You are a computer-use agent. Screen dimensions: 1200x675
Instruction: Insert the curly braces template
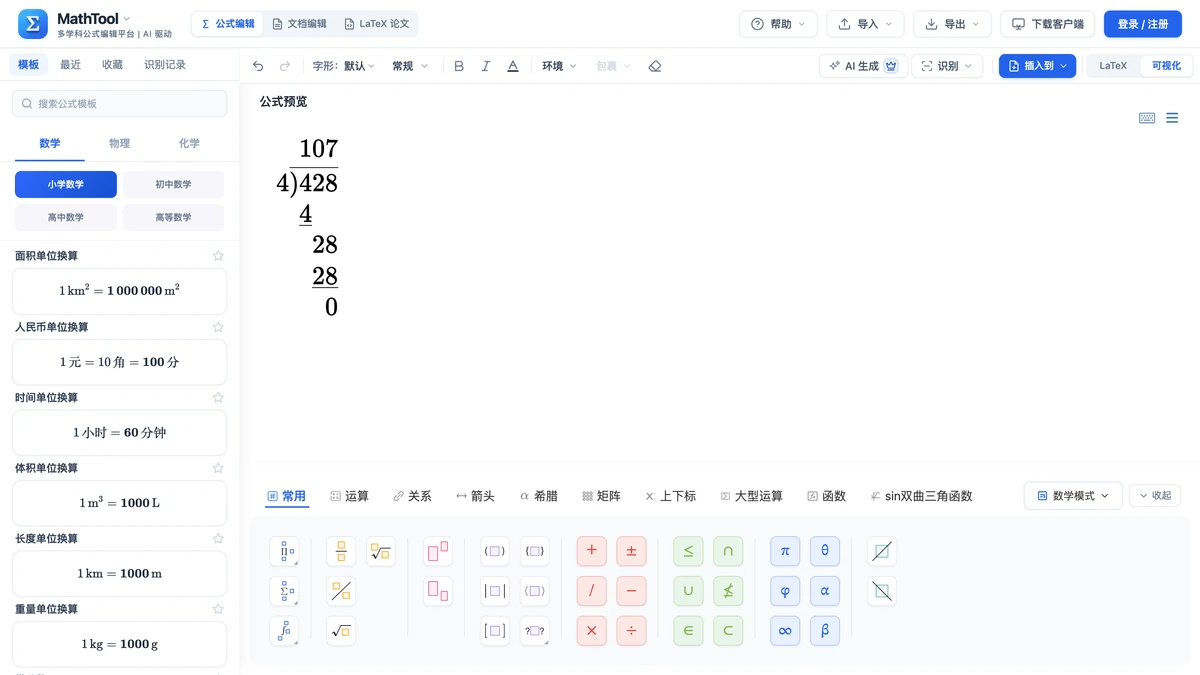point(535,551)
